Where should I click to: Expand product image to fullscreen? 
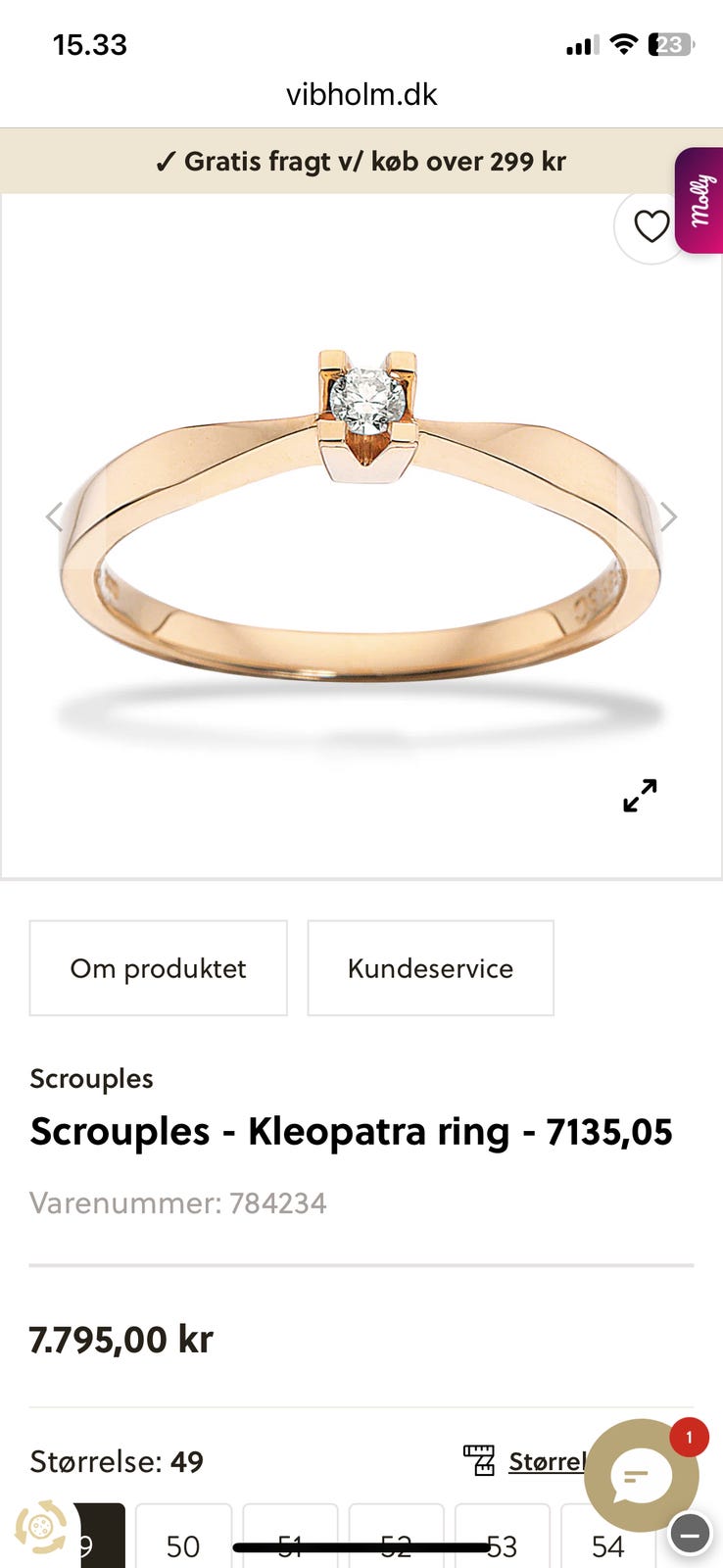[x=640, y=795]
